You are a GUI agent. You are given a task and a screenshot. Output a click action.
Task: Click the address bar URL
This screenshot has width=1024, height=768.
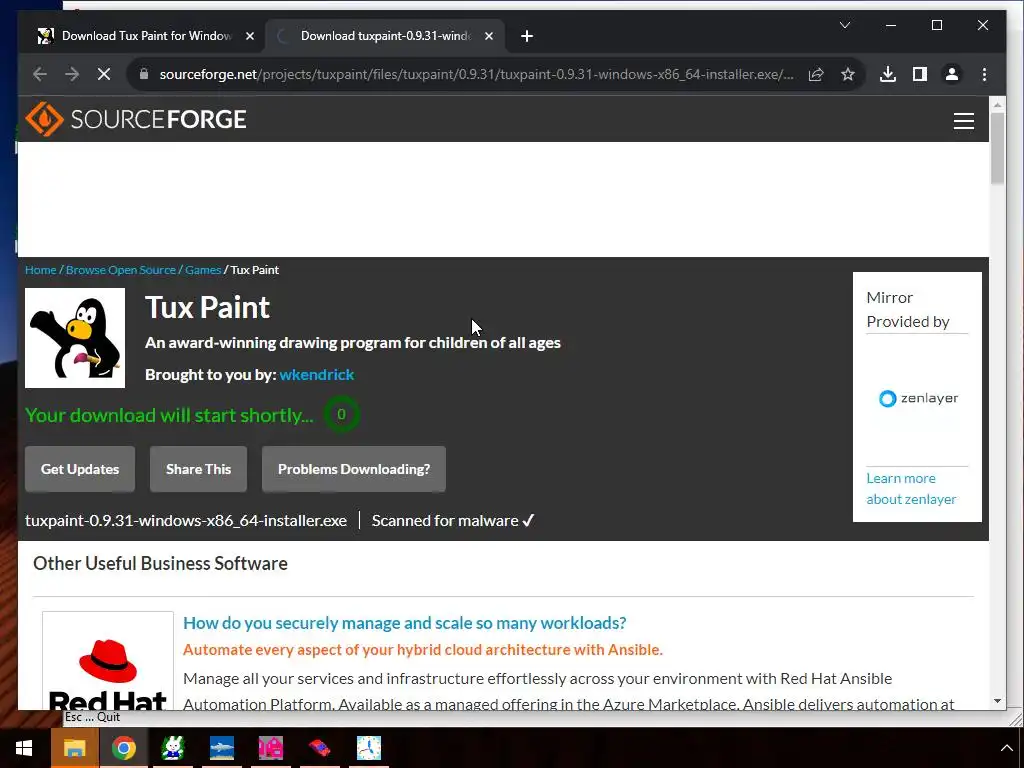(476, 74)
